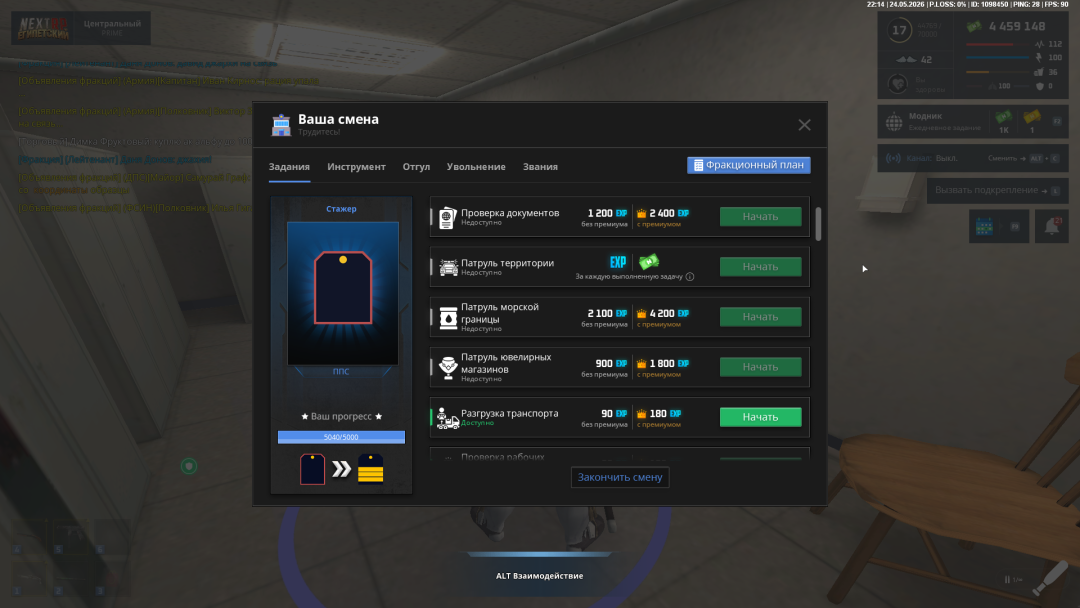Click the next rank yellow-striped shoulder strap icon
Viewport: 1080px width, 608px height.
coord(371,469)
